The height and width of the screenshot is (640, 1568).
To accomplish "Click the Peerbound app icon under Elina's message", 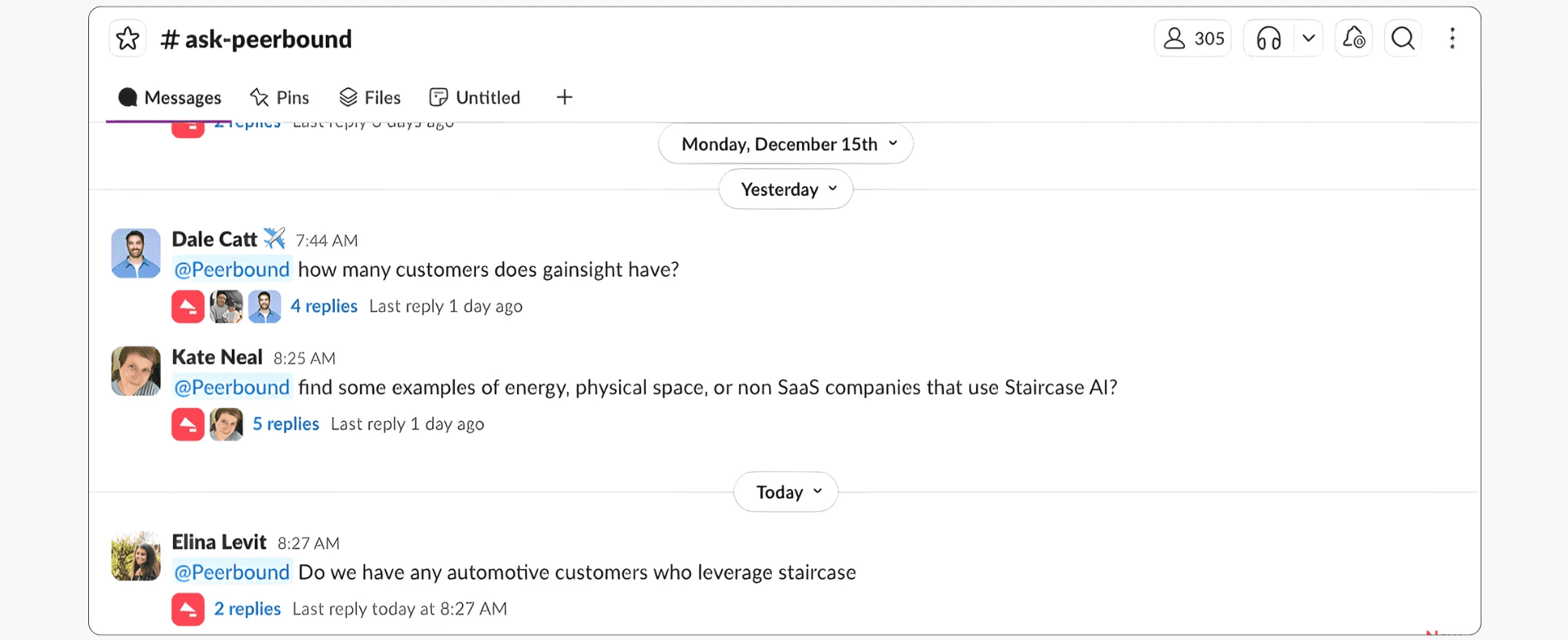I will [187, 609].
